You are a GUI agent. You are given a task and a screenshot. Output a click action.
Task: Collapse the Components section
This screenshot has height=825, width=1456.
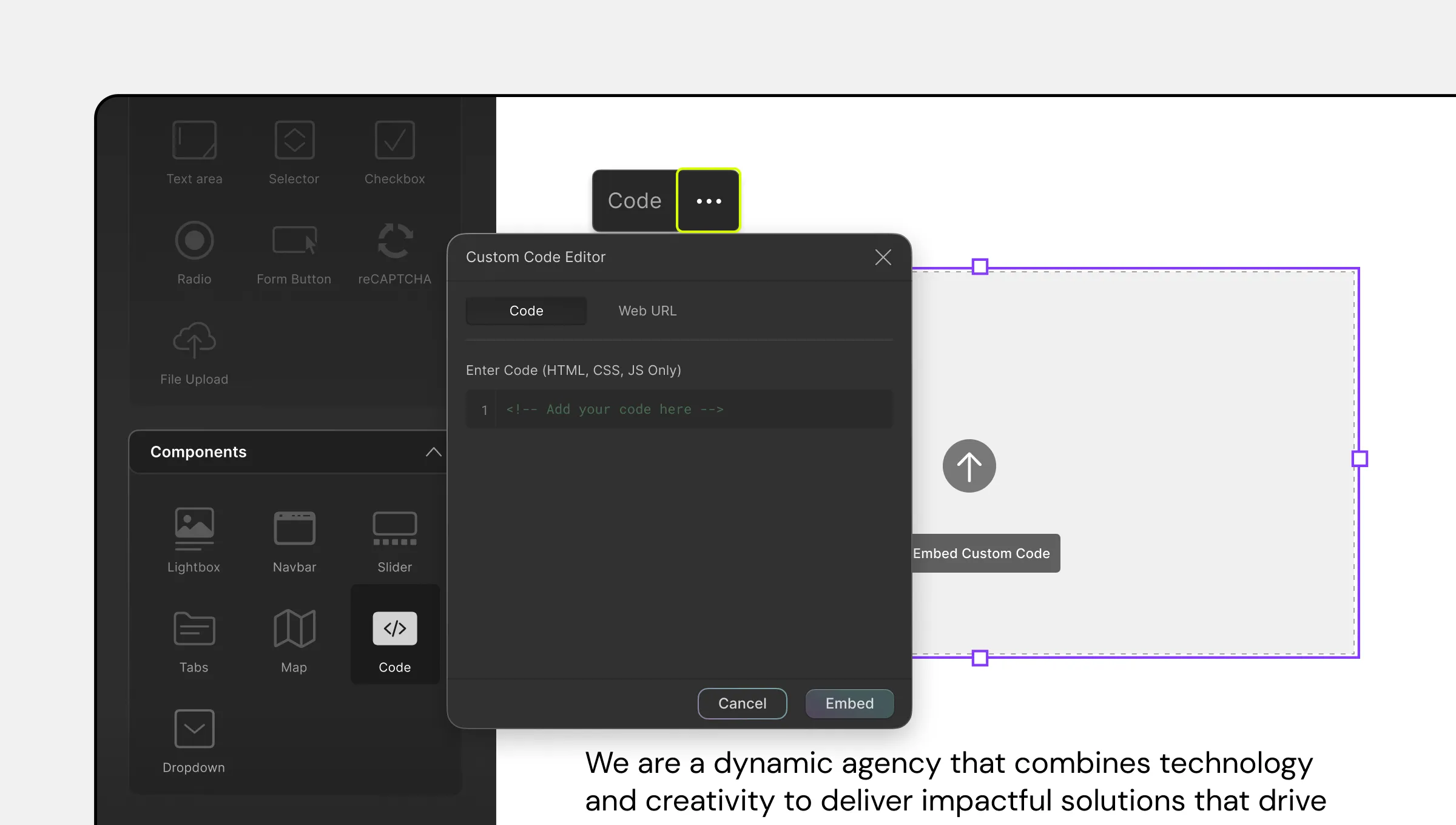coord(433,452)
